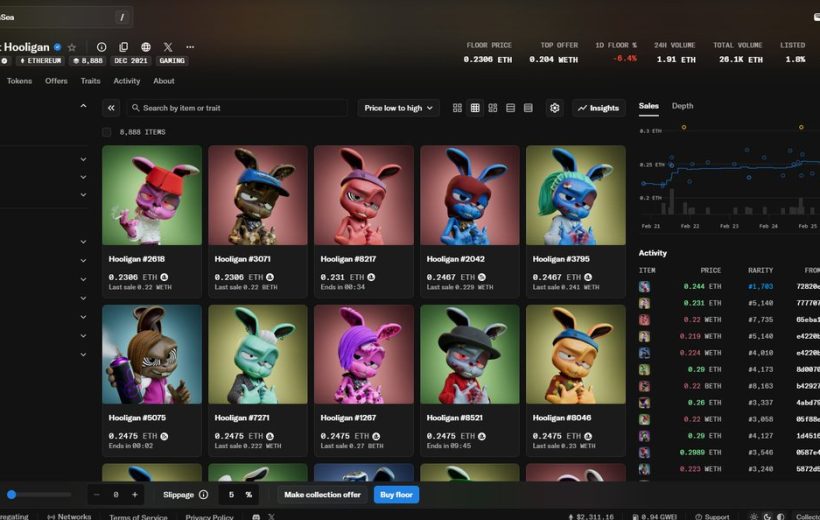Expand the fourth filter chevron below the divider
The image size is (820, 520).
(83, 242)
